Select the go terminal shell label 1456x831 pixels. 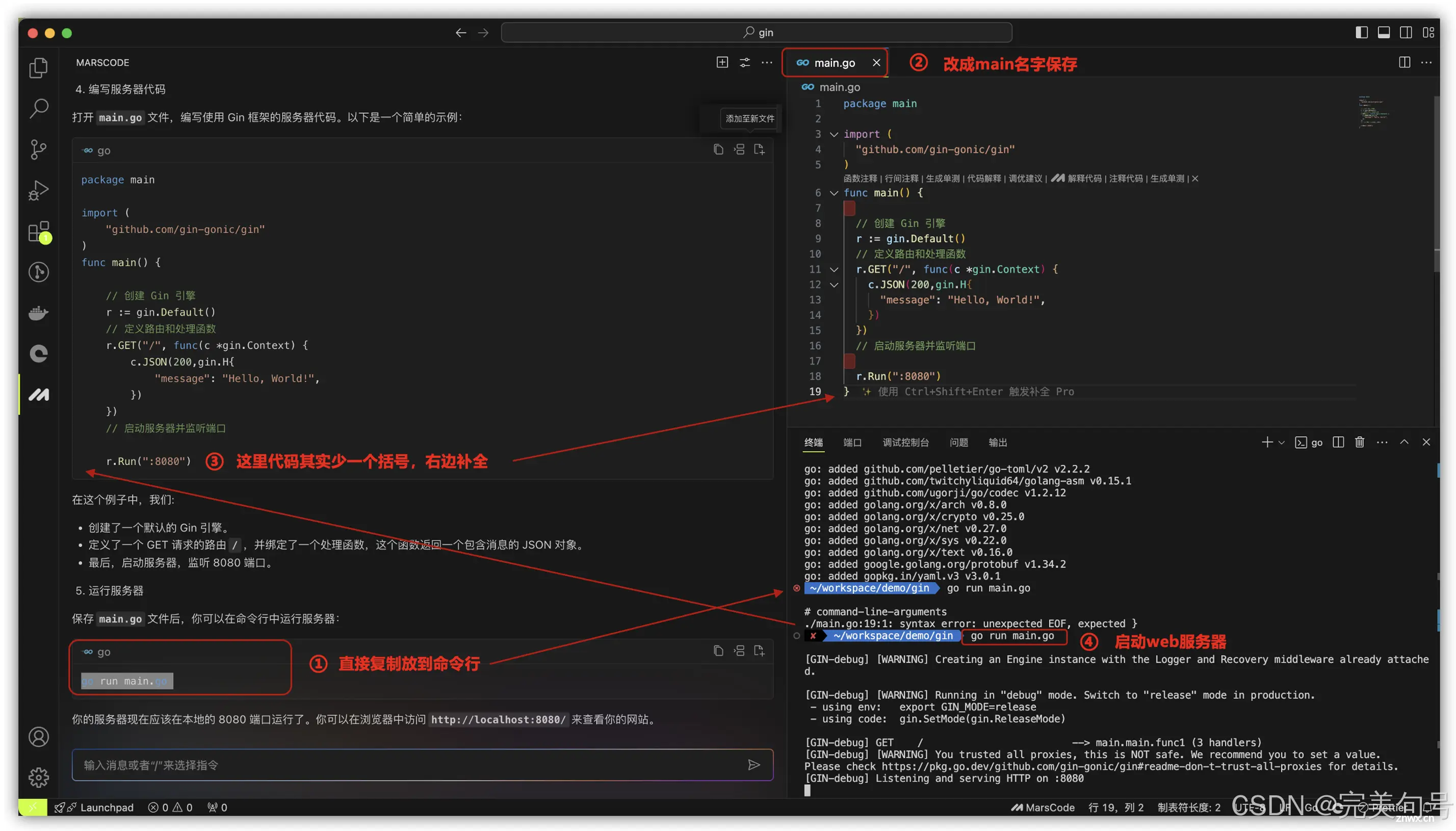(x=1309, y=443)
